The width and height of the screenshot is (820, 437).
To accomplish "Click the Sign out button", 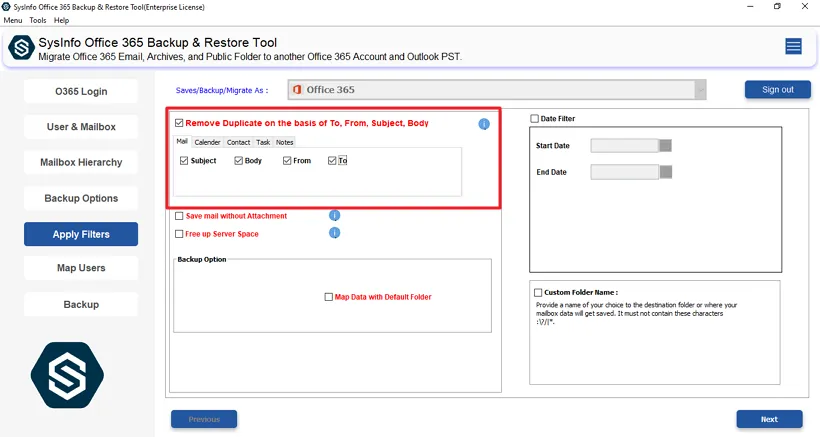I will [x=777, y=90].
